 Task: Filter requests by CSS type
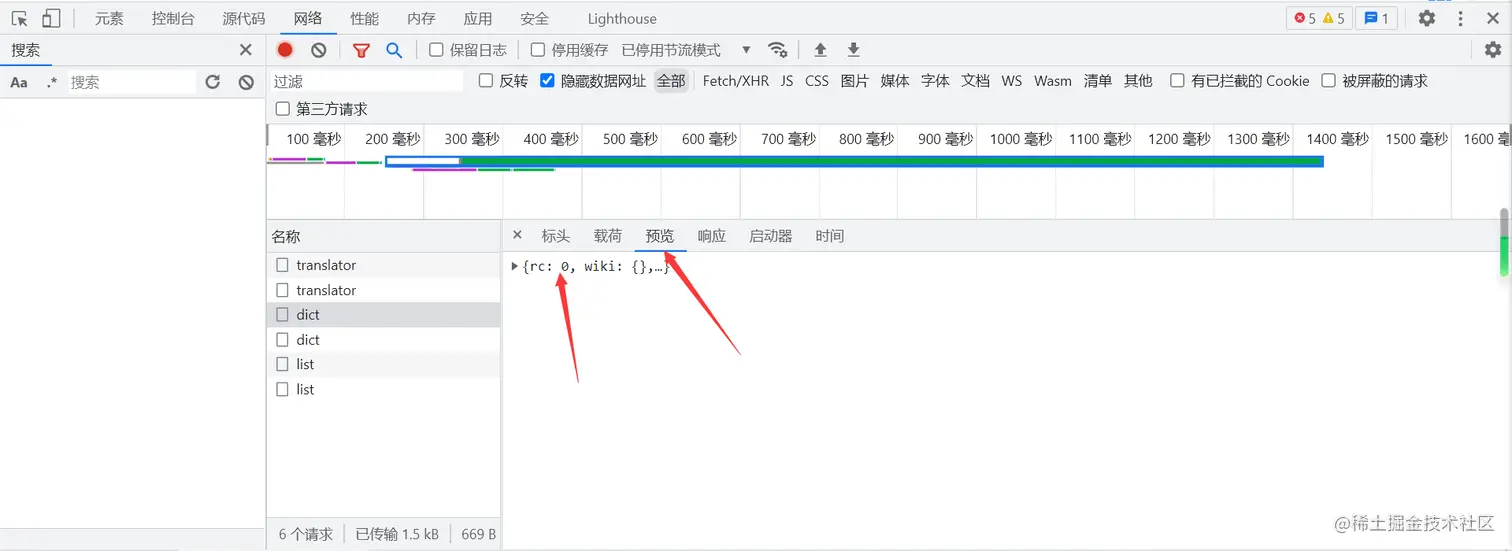click(817, 81)
